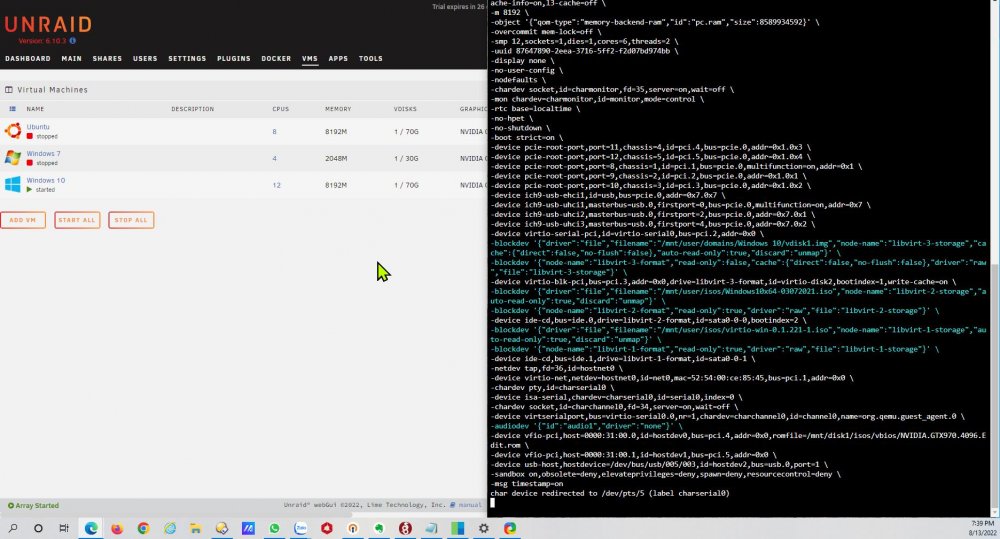The width and height of the screenshot is (1000, 539).
Task: Switch to the DOCKER page
Action: pos(276,59)
